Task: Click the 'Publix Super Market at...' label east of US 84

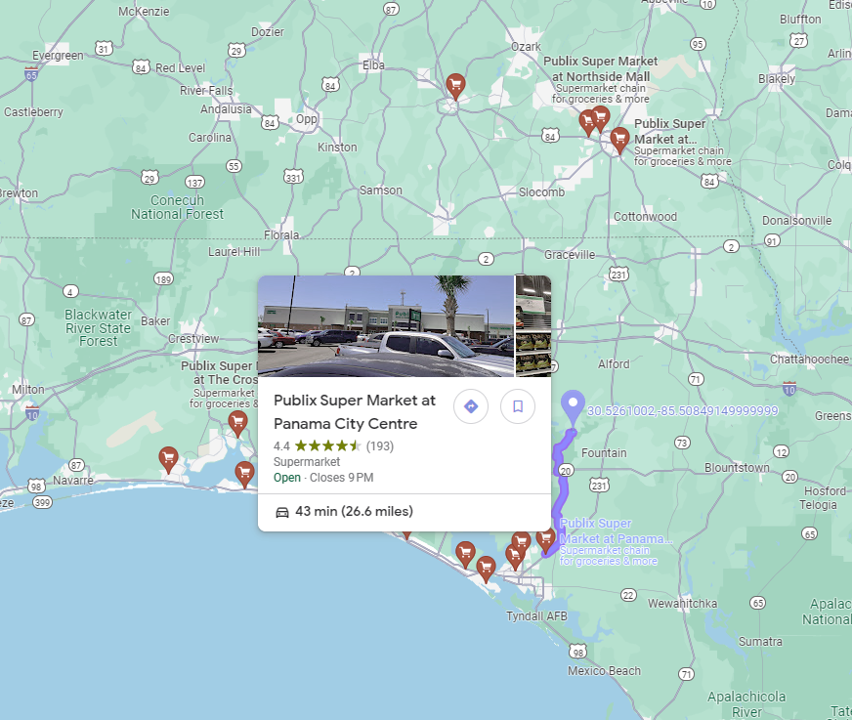Action: [x=670, y=131]
